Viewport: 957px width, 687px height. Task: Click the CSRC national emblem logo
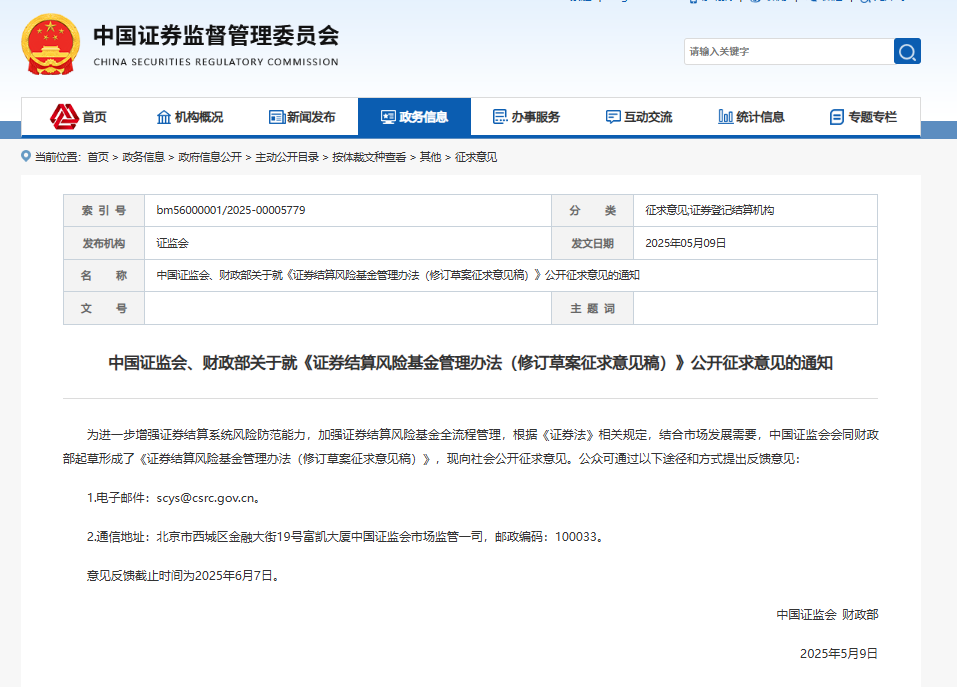coord(49,45)
